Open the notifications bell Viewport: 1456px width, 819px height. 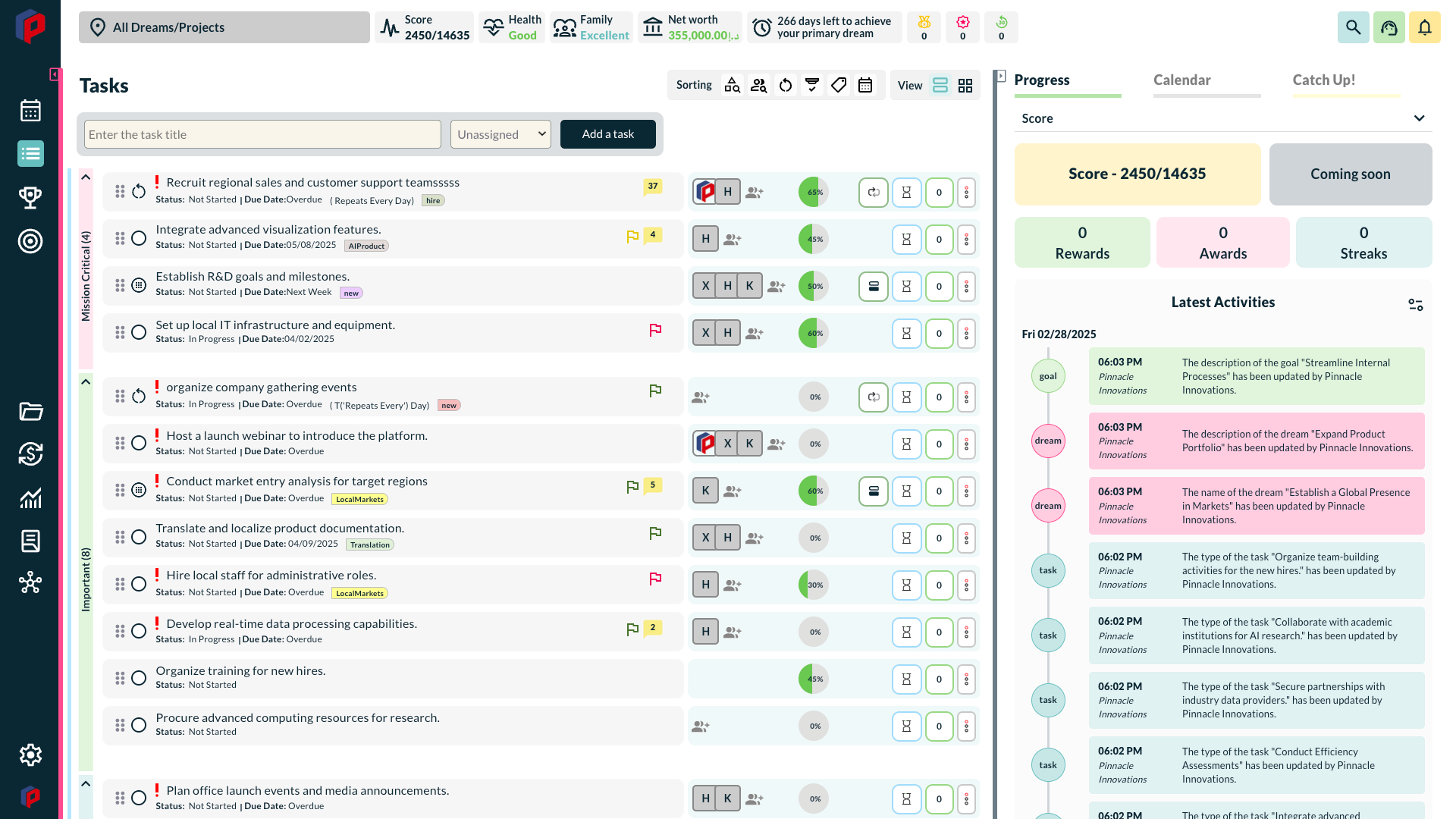pos(1425,27)
